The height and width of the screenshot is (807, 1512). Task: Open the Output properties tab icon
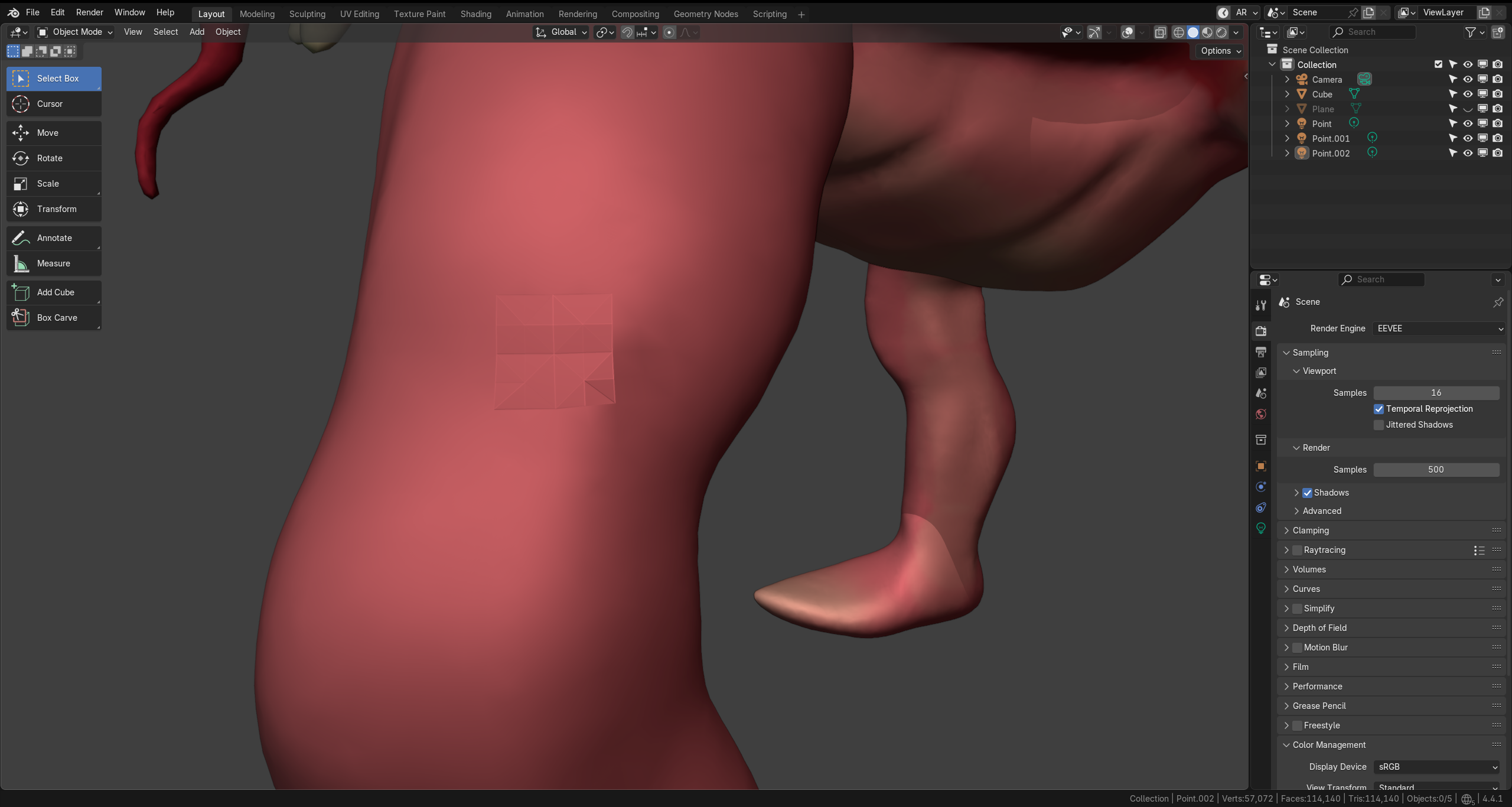pos(1261,352)
